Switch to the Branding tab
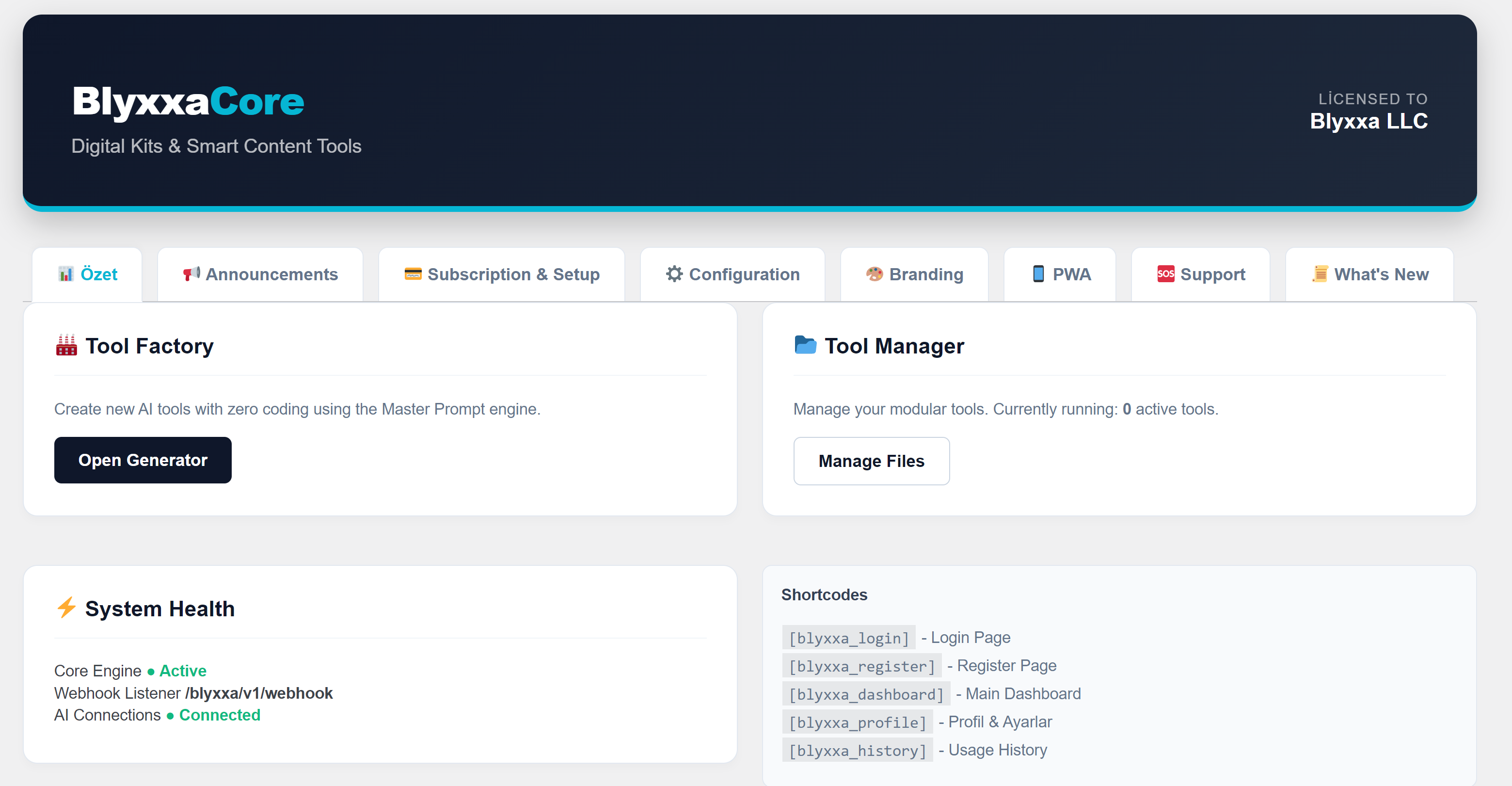This screenshot has height=786, width=1512. coord(913,273)
